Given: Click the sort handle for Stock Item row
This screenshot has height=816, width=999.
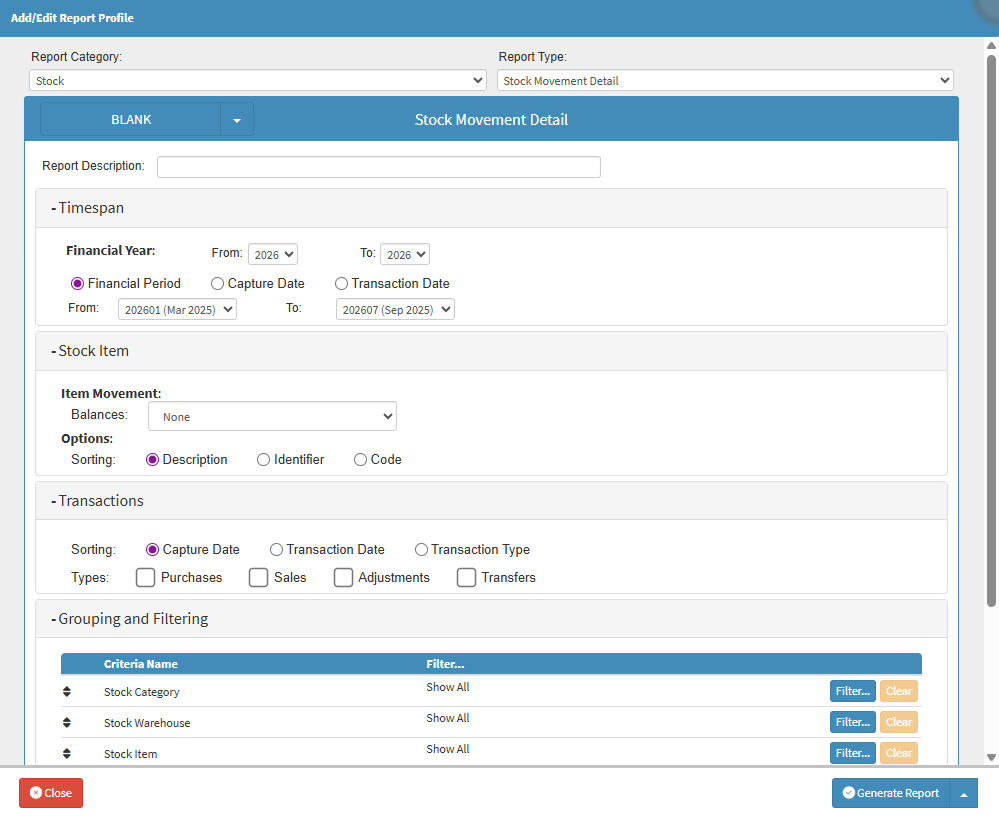Looking at the screenshot, I should (x=66, y=754).
